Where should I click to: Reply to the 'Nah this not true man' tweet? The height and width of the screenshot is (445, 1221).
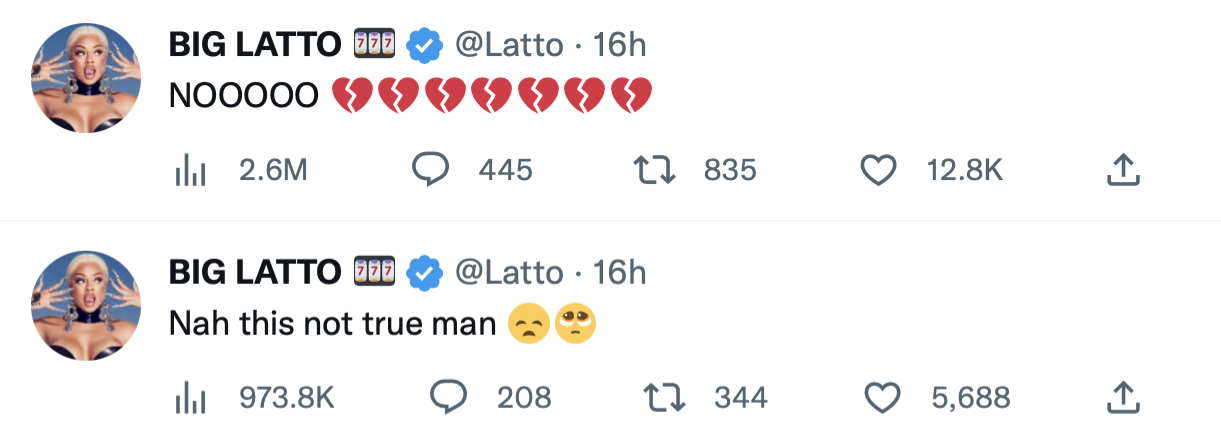pyautogui.click(x=450, y=397)
